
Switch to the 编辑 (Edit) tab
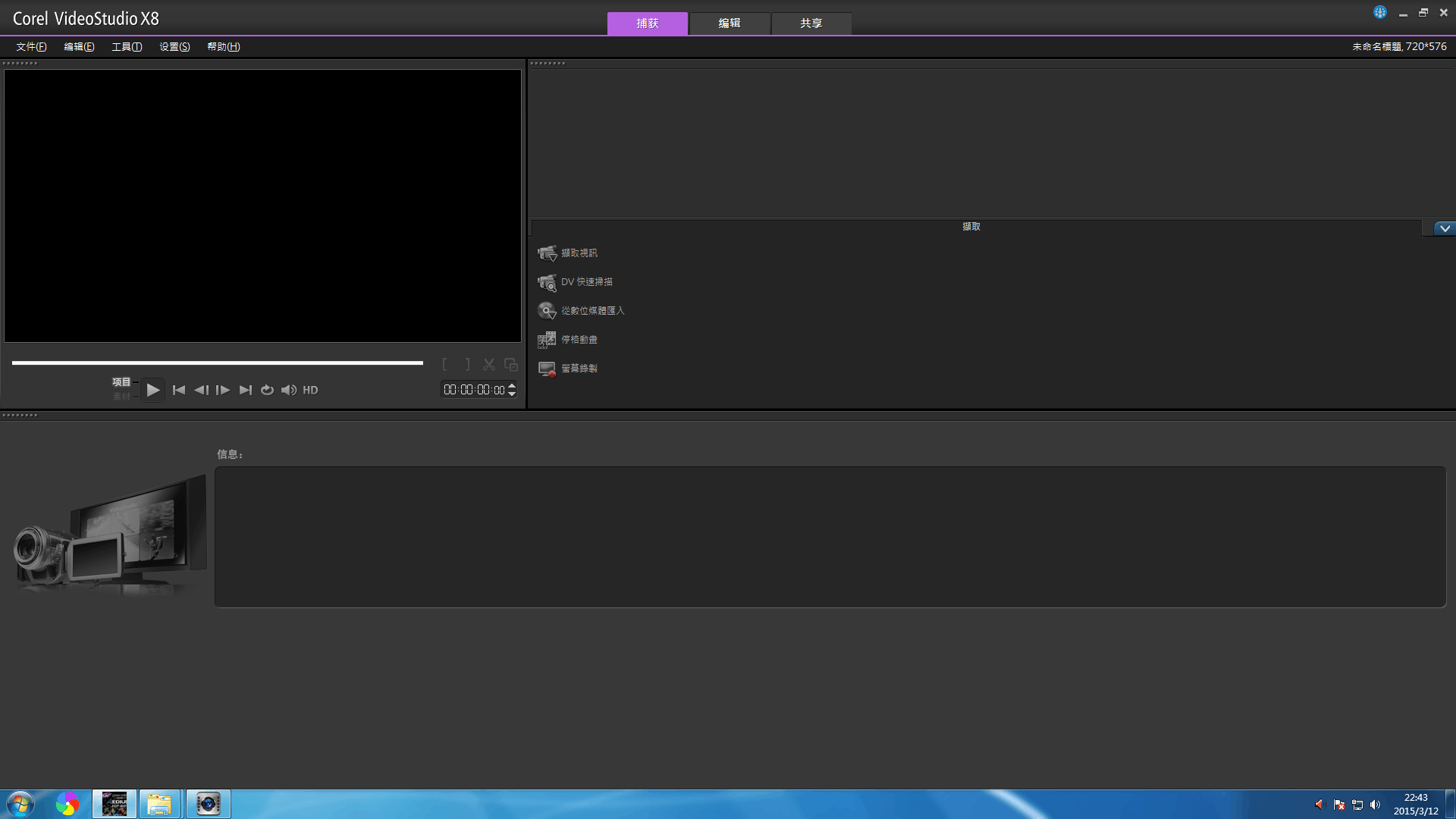tap(730, 24)
